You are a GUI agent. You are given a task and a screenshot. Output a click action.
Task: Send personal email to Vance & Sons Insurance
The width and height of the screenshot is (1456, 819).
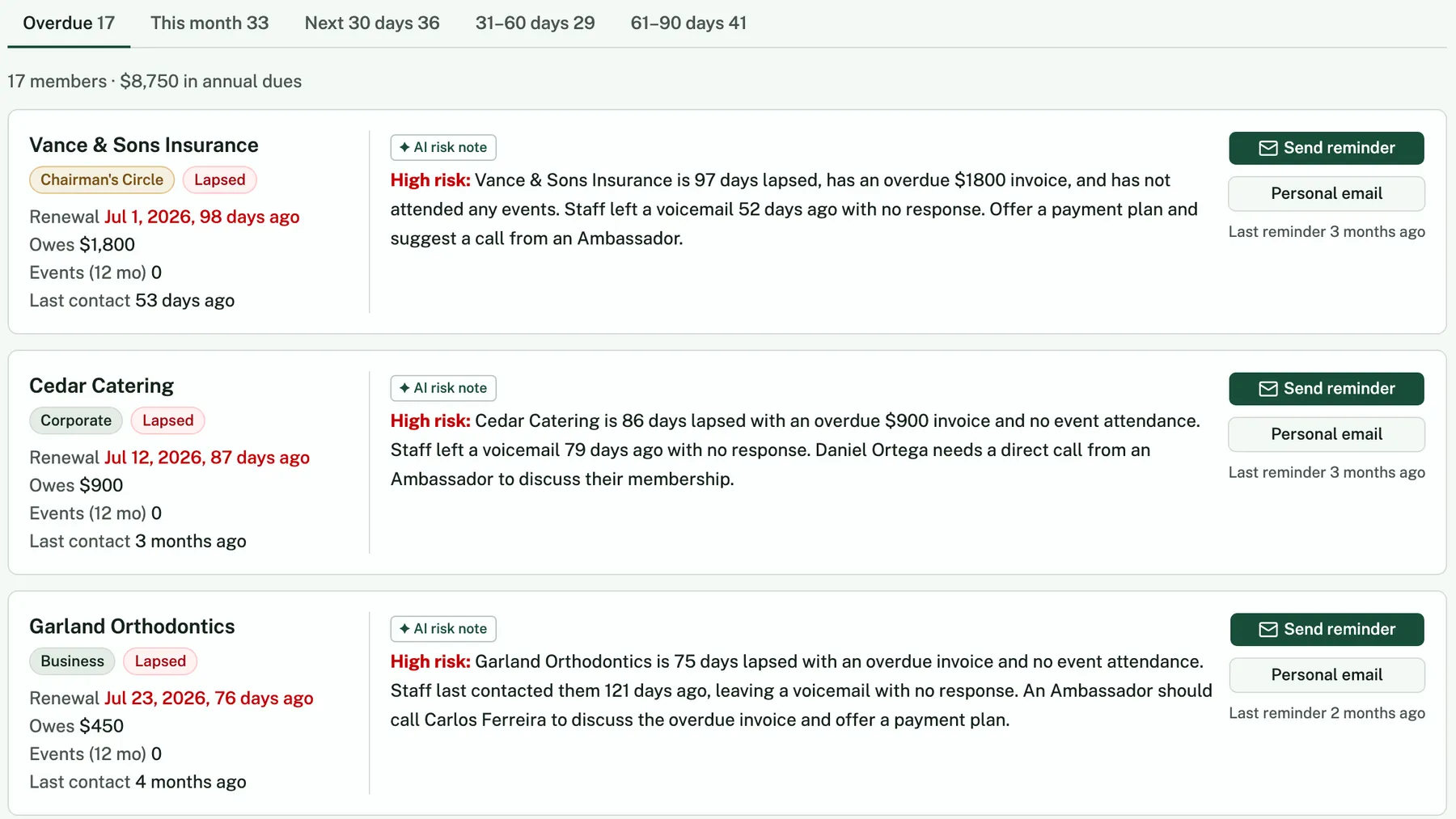click(1327, 193)
